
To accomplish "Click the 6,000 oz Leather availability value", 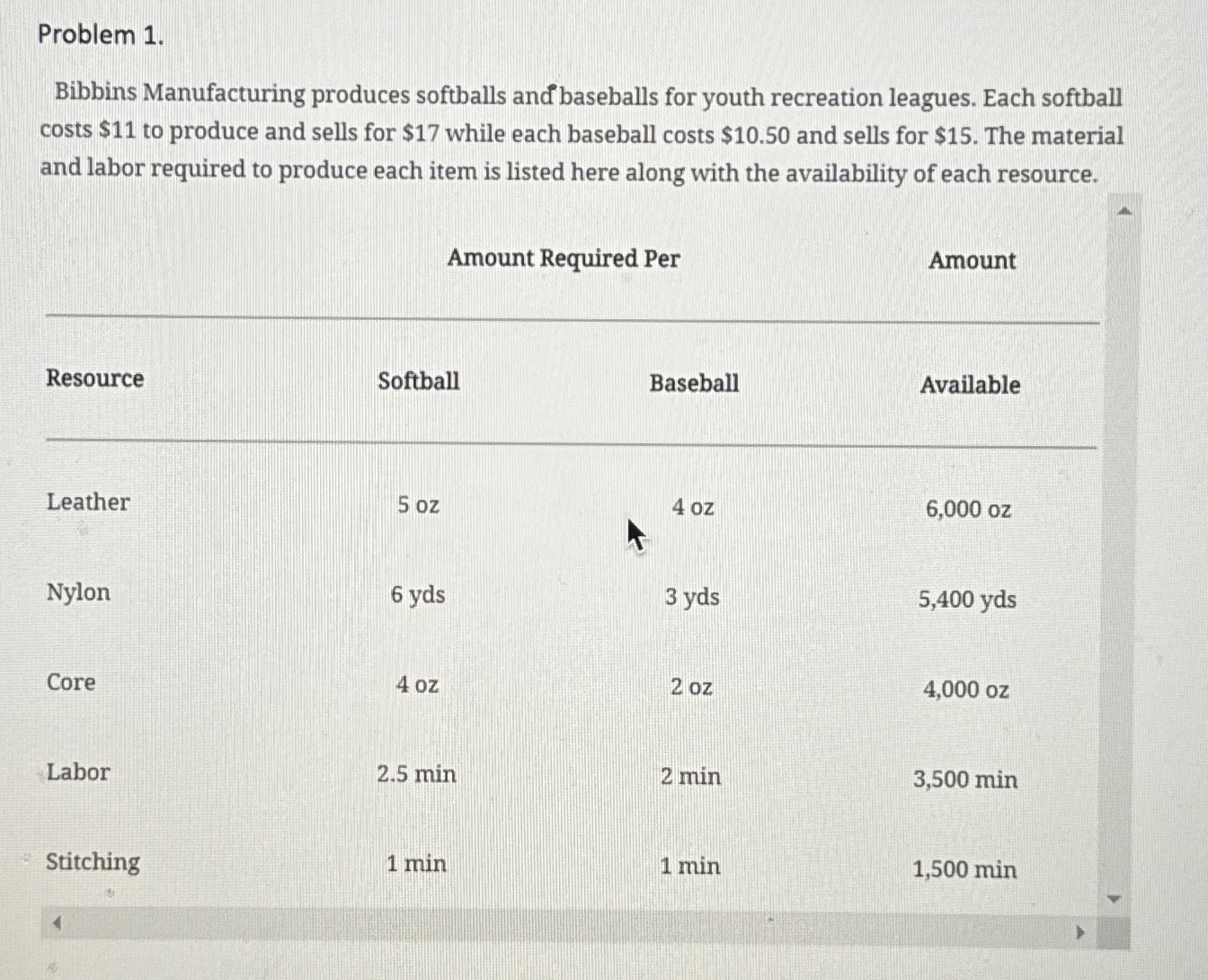I will [x=968, y=510].
